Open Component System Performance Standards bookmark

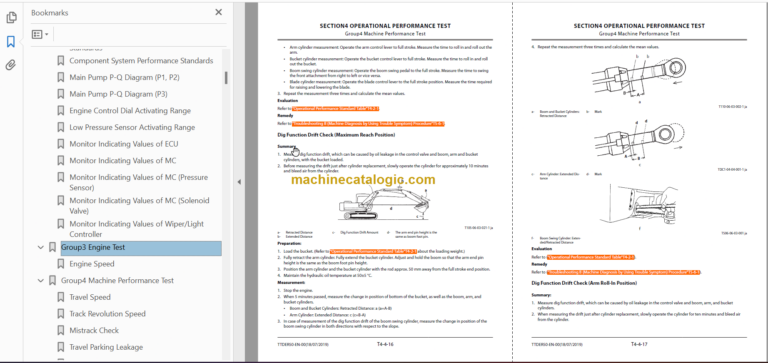point(141,61)
